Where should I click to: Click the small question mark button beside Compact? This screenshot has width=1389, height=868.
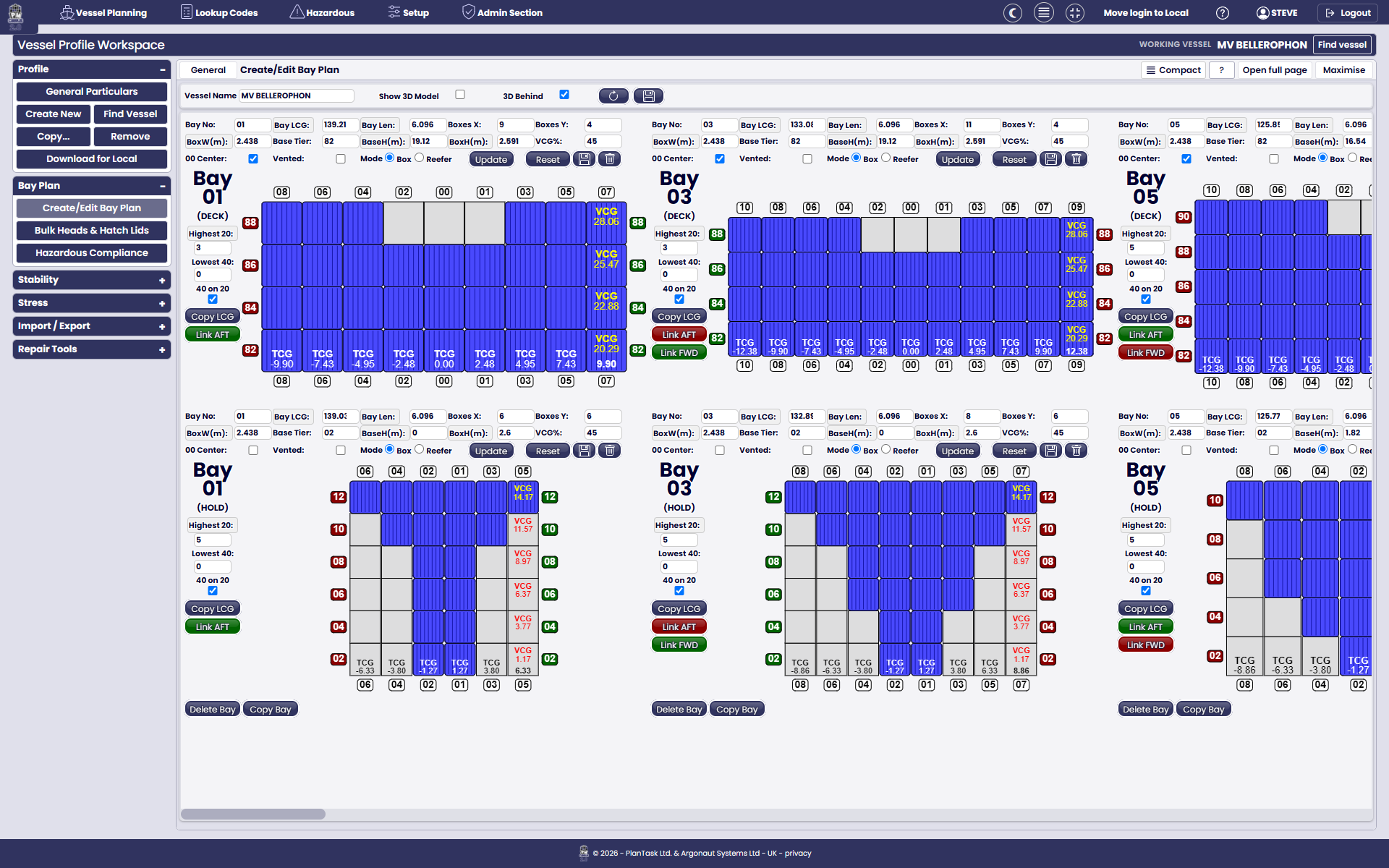[1221, 70]
